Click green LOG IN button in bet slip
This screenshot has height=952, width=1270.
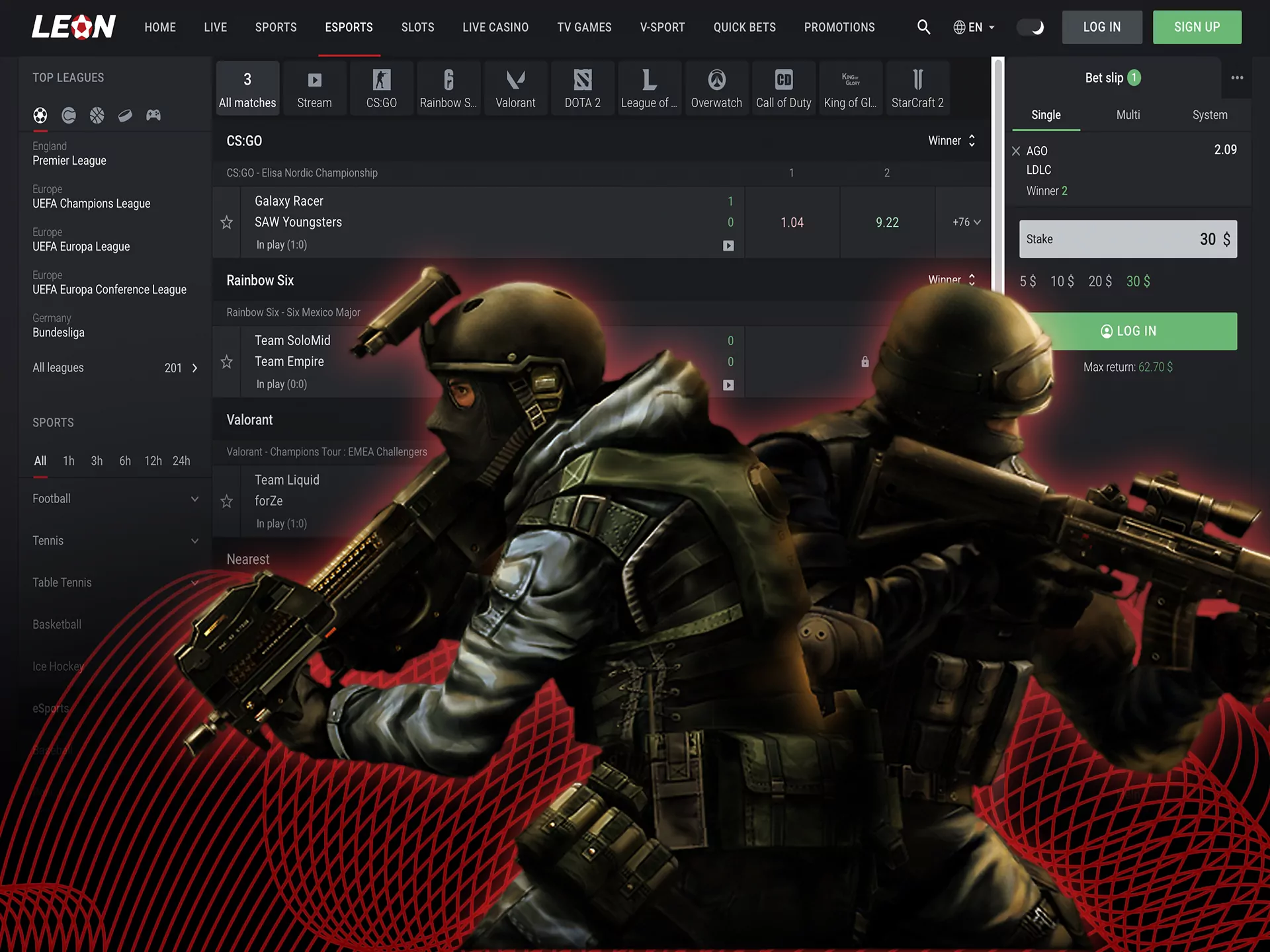click(1128, 331)
